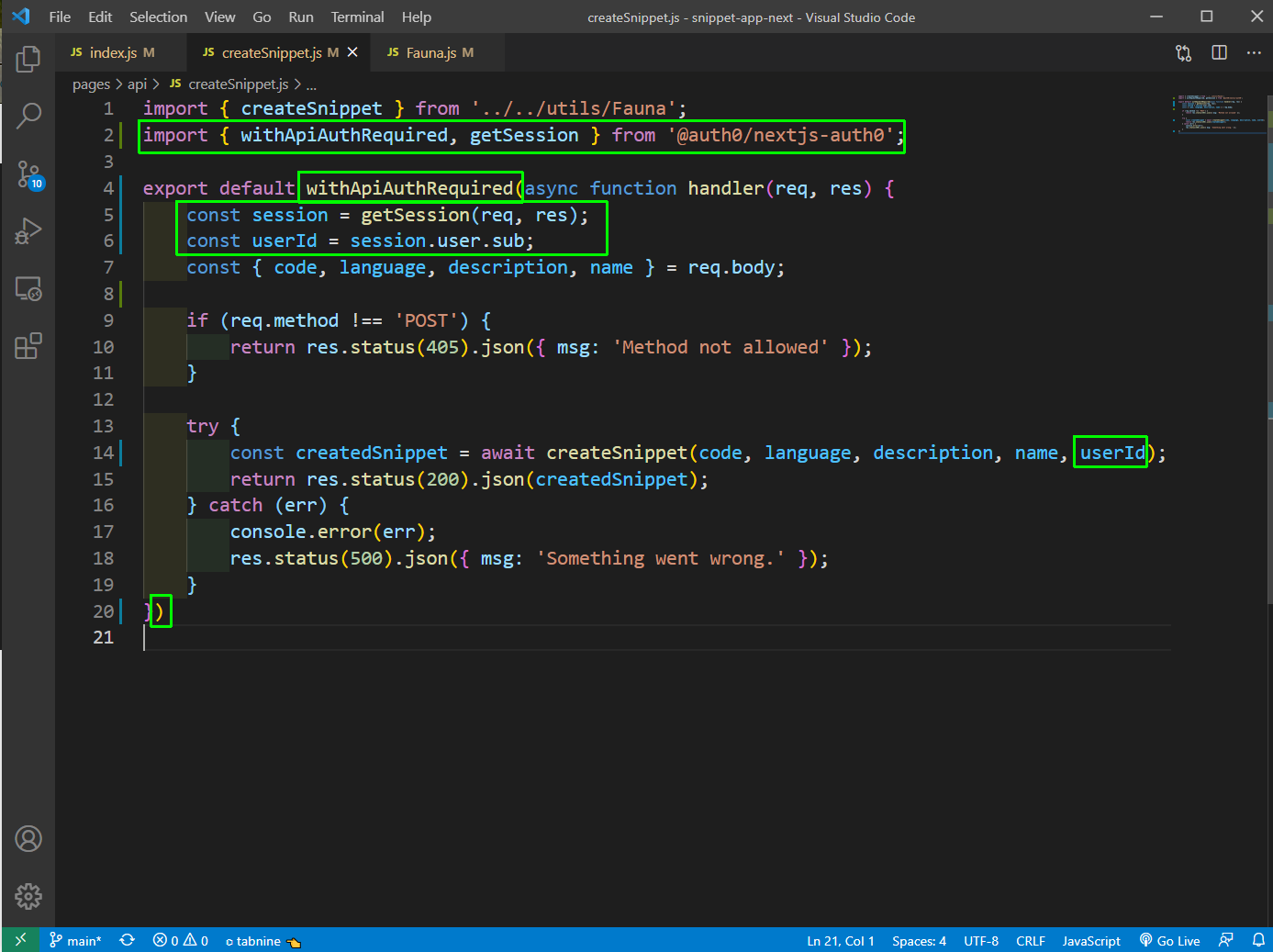Open the Explorer view in activity bar
Image resolution: width=1273 pixels, height=952 pixels.
(28, 59)
